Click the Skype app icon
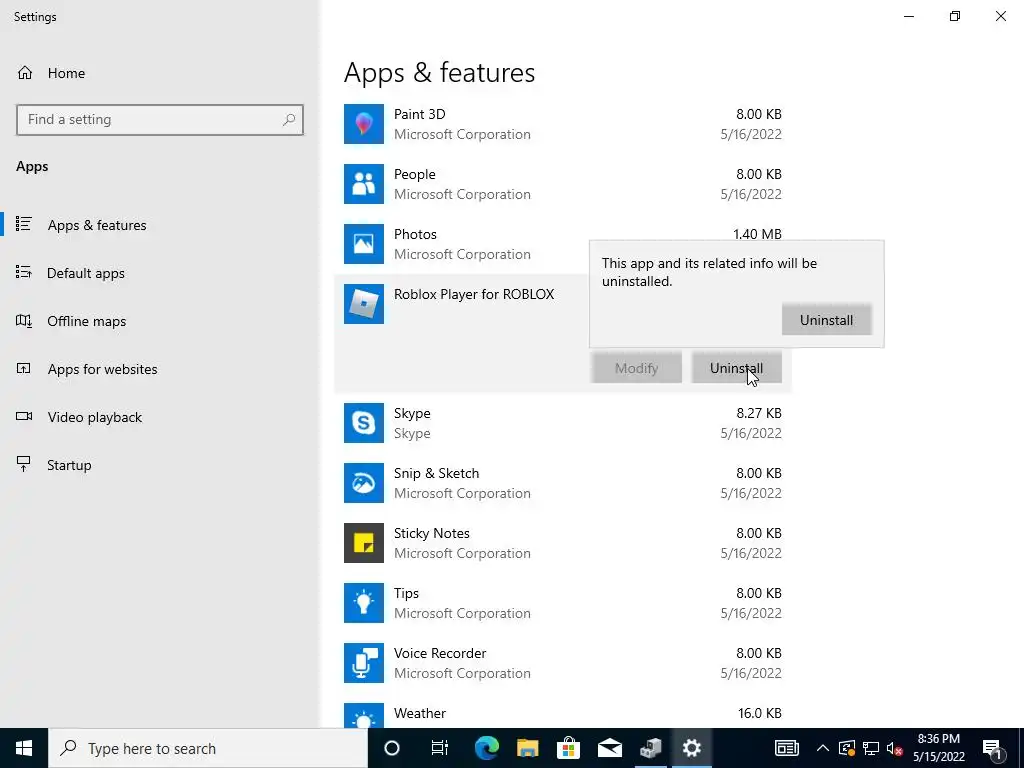This screenshot has width=1024, height=768. coord(364,423)
